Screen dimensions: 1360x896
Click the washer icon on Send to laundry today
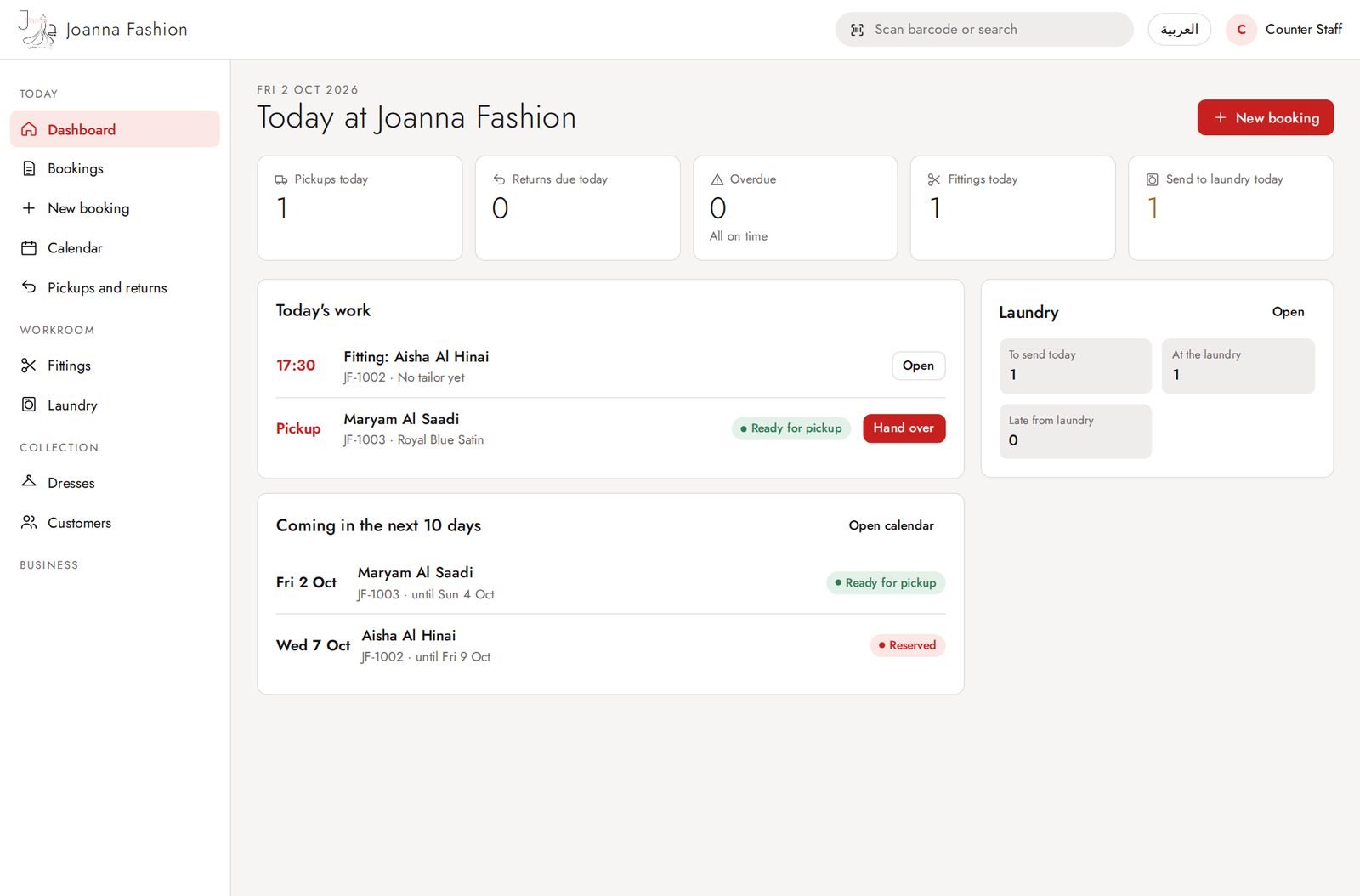coord(1152,179)
